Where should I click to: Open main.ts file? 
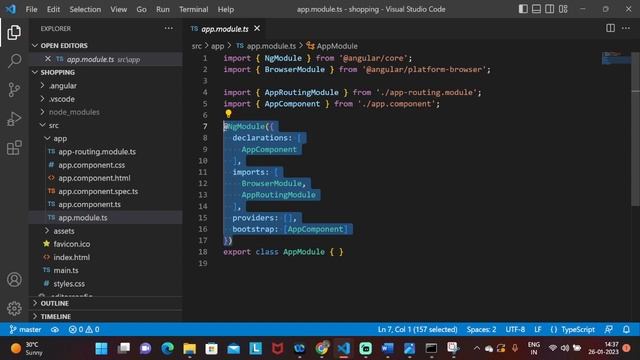(x=66, y=270)
